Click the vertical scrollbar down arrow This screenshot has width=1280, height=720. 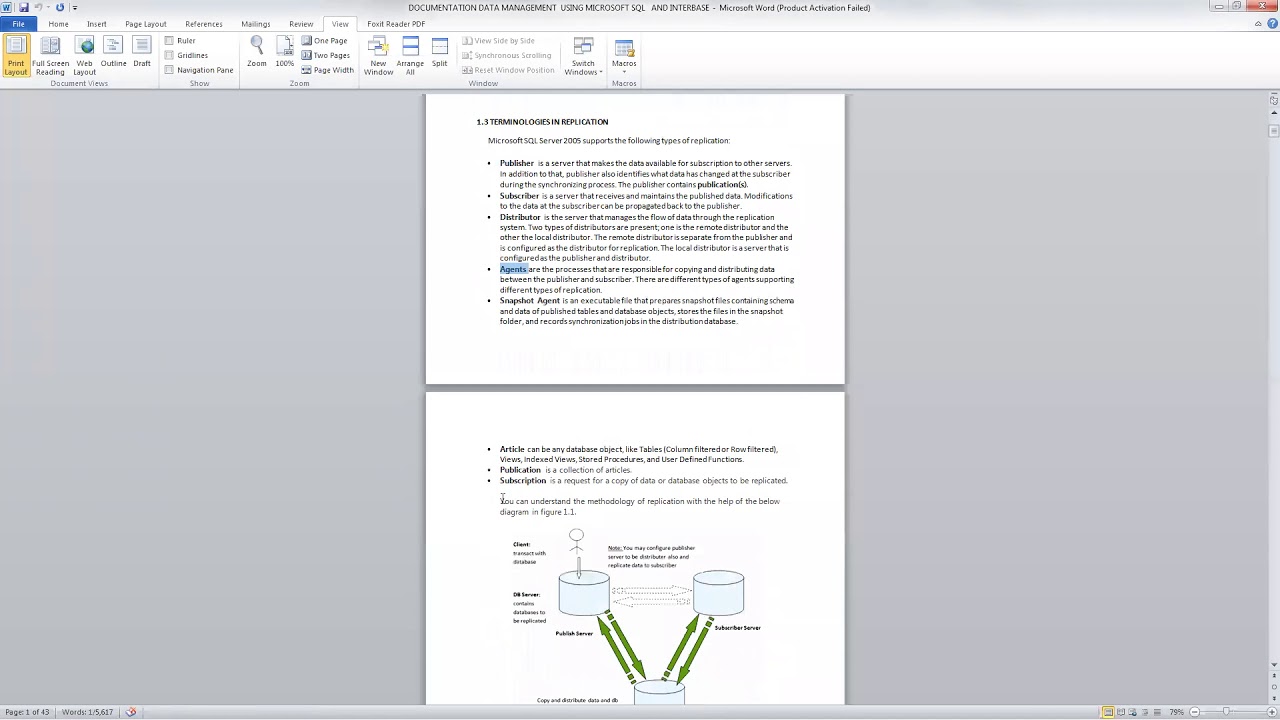point(1274,665)
